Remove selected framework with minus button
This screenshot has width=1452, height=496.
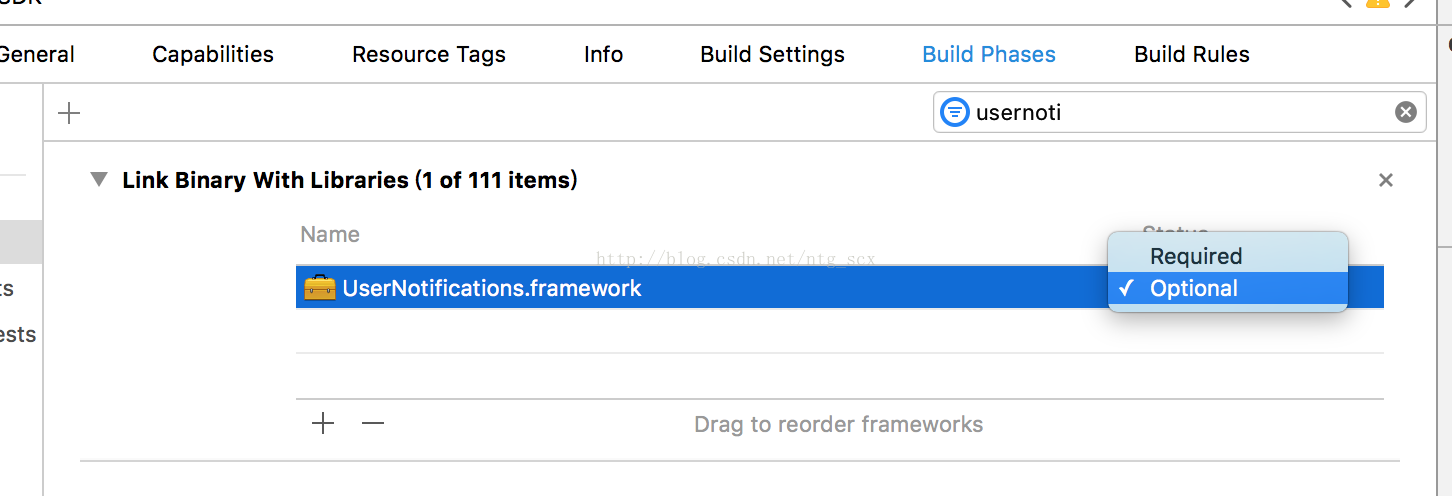[x=373, y=424]
